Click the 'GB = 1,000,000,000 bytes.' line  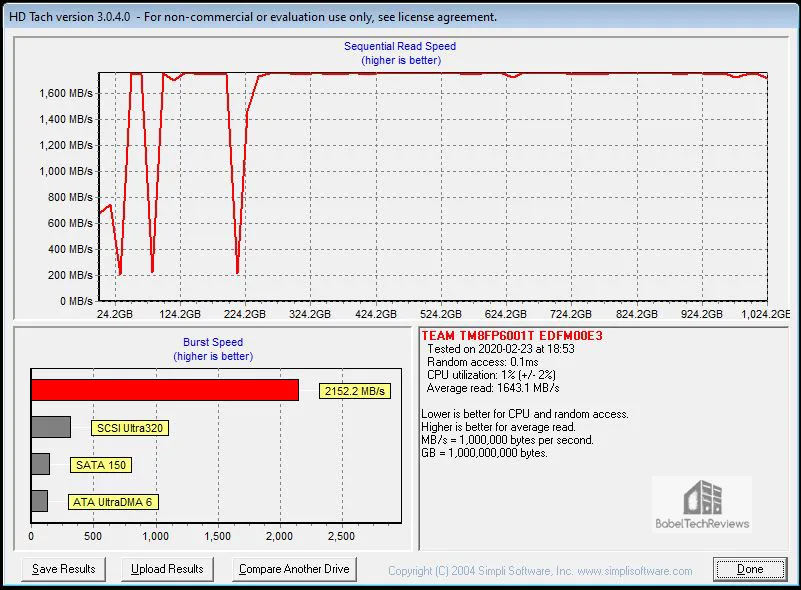(484, 453)
